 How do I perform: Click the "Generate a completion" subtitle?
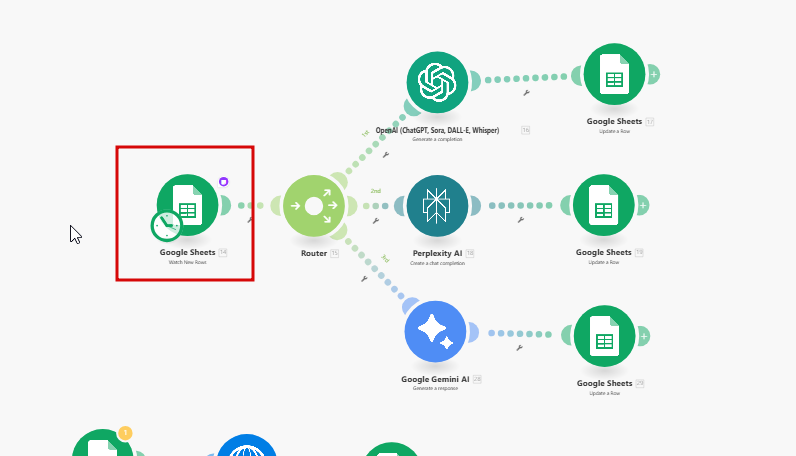[437, 139]
